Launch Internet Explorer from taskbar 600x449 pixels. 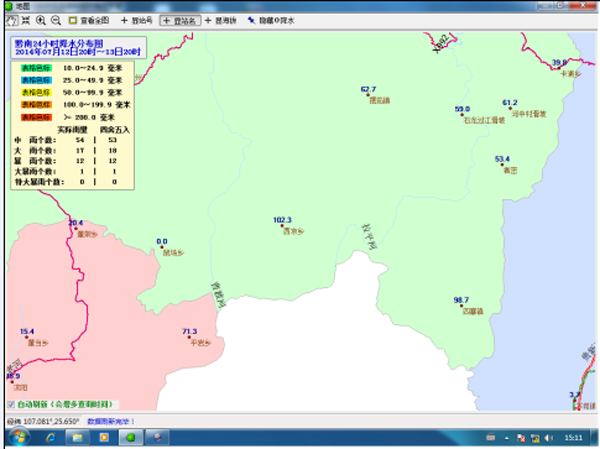click(x=51, y=438)
